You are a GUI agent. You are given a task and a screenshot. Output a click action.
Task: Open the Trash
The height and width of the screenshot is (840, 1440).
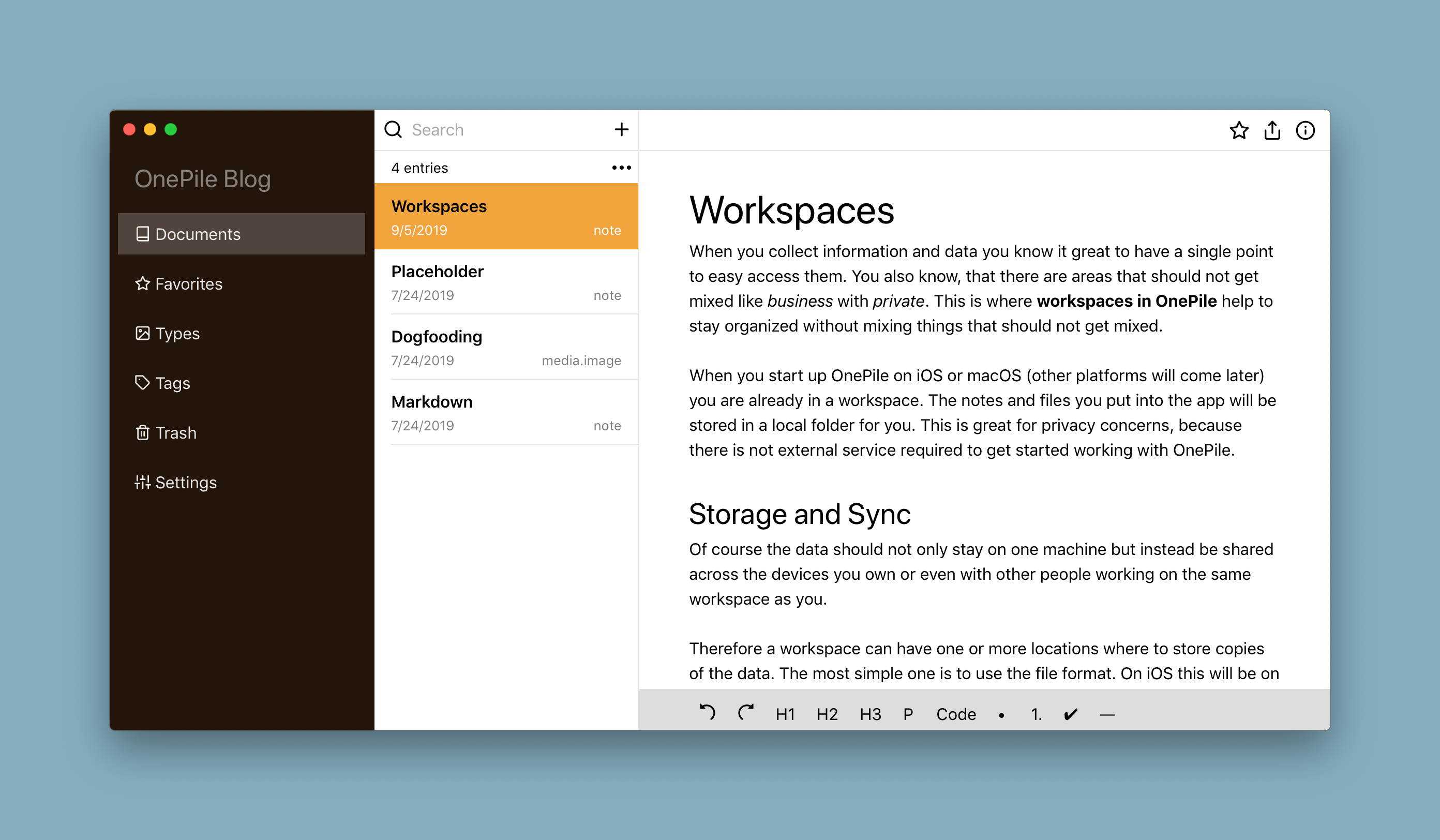click(175, 432)
